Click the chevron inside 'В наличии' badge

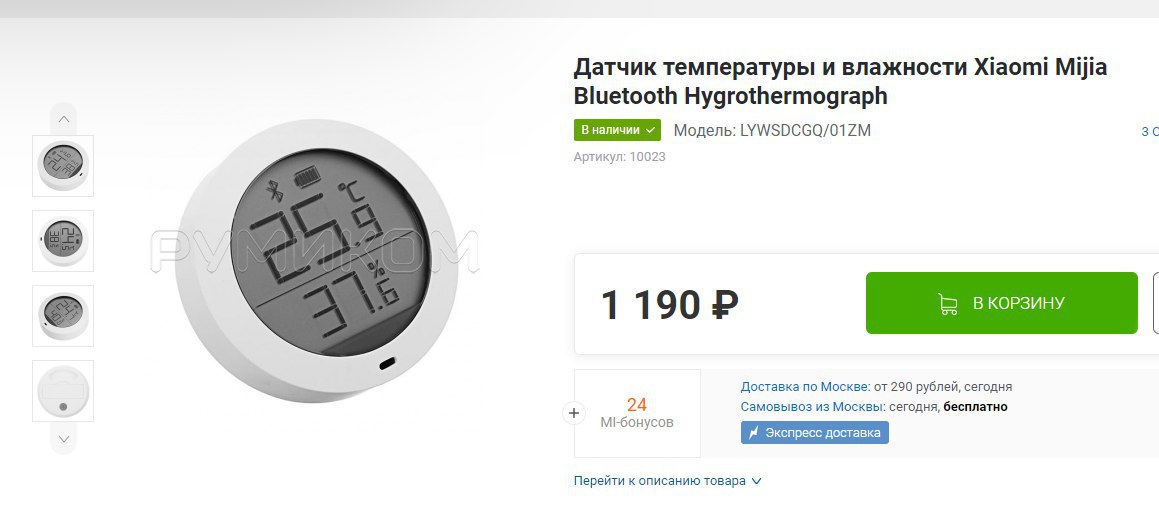650,130
